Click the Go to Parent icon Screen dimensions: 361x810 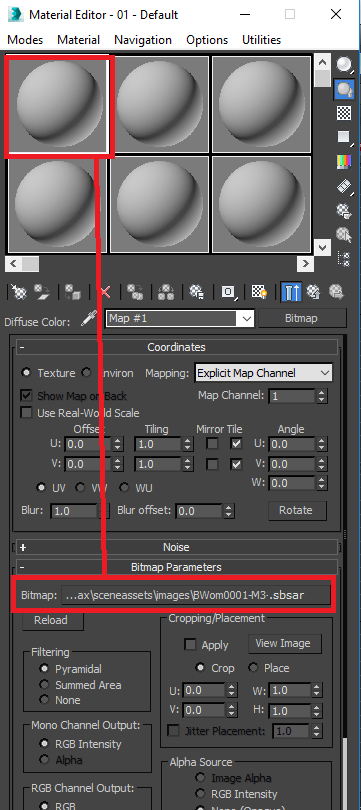313,292
